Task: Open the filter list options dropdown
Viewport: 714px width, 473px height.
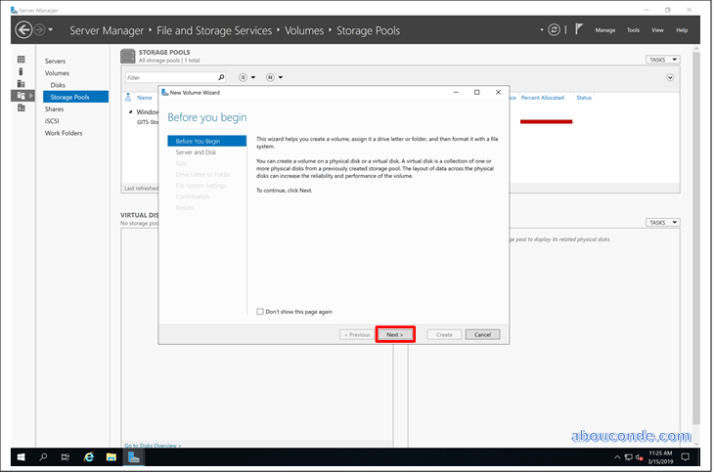Action: click(x=246, y=77)
